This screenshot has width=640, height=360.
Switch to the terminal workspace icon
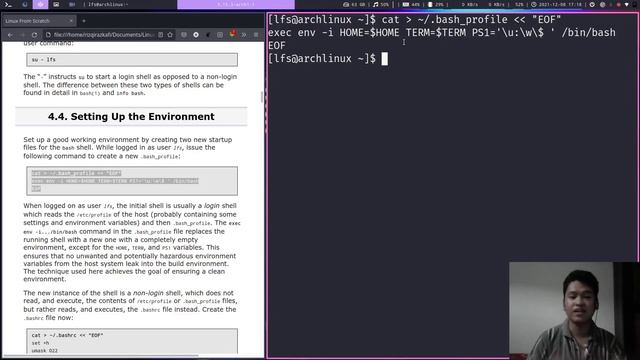coord(8,4)
